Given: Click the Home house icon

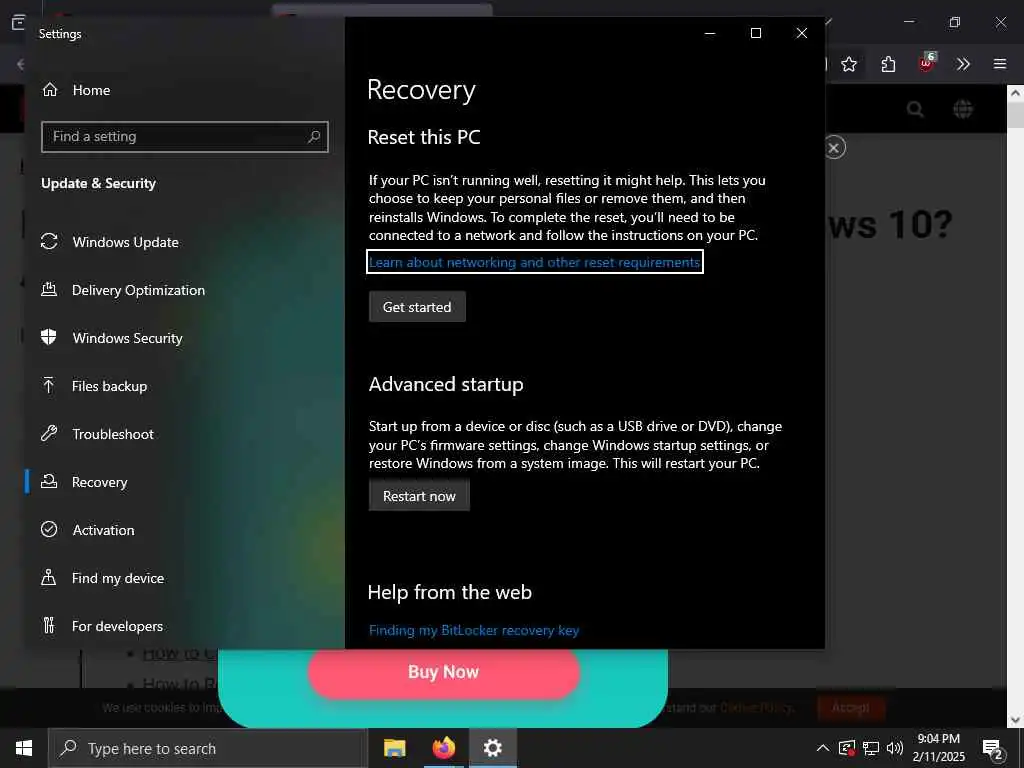Looking at the screenshot, I should 50,89.
